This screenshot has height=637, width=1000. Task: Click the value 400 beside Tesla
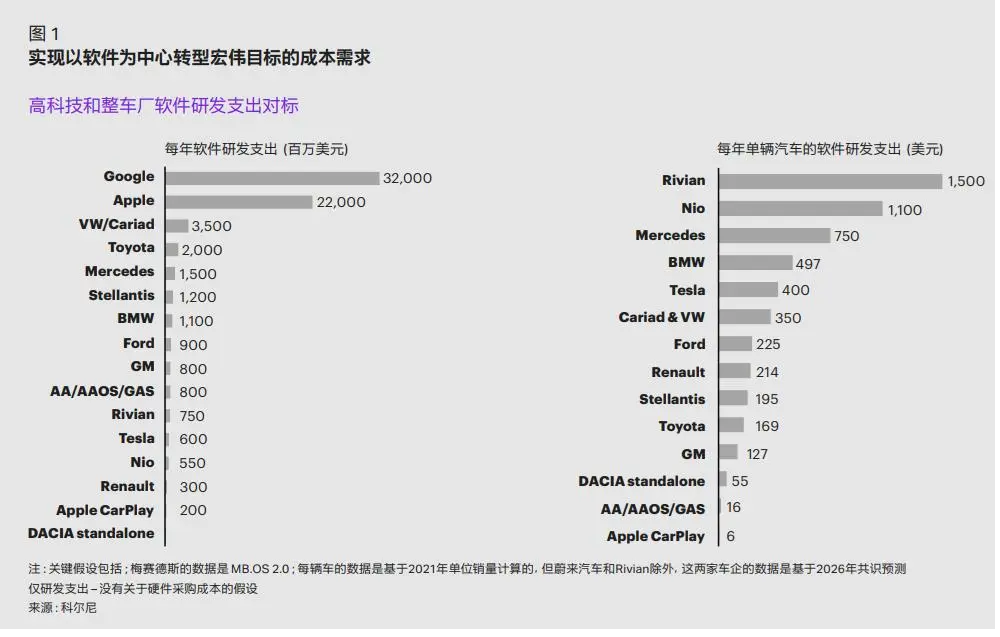click(x=796, y=291)
